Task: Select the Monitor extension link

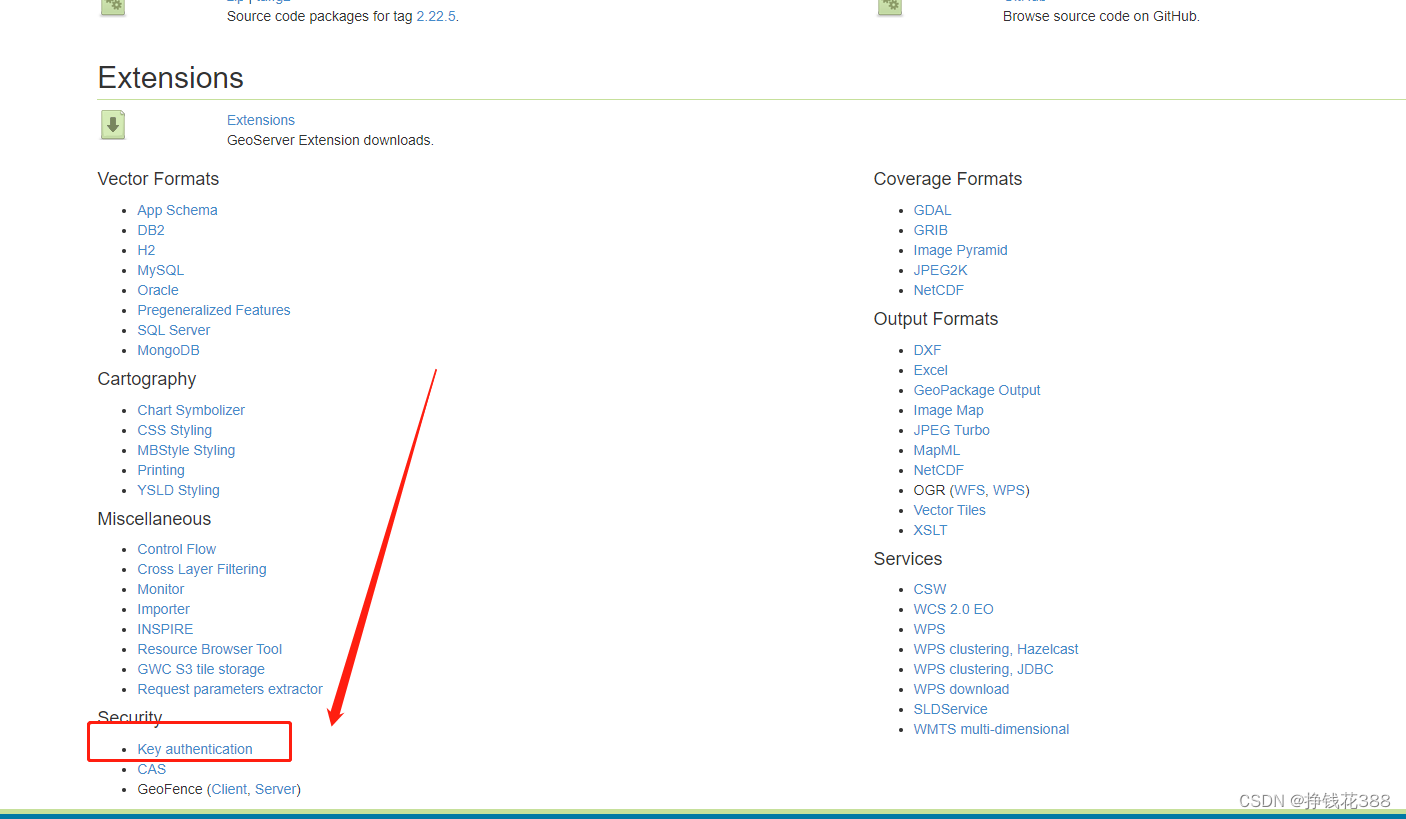Action: (161, 589)
